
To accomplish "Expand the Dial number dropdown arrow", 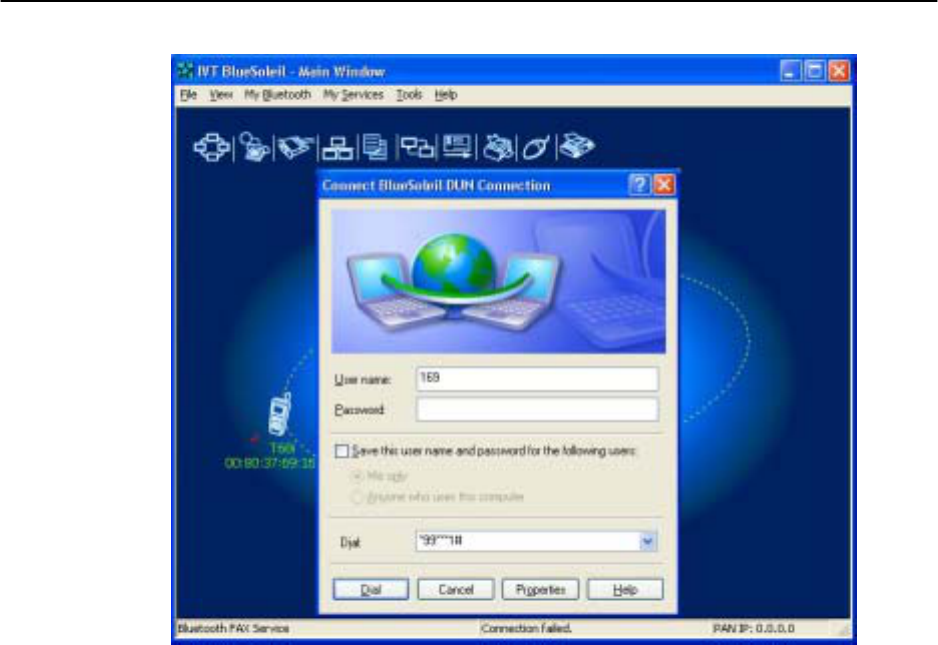I will 647,541.
